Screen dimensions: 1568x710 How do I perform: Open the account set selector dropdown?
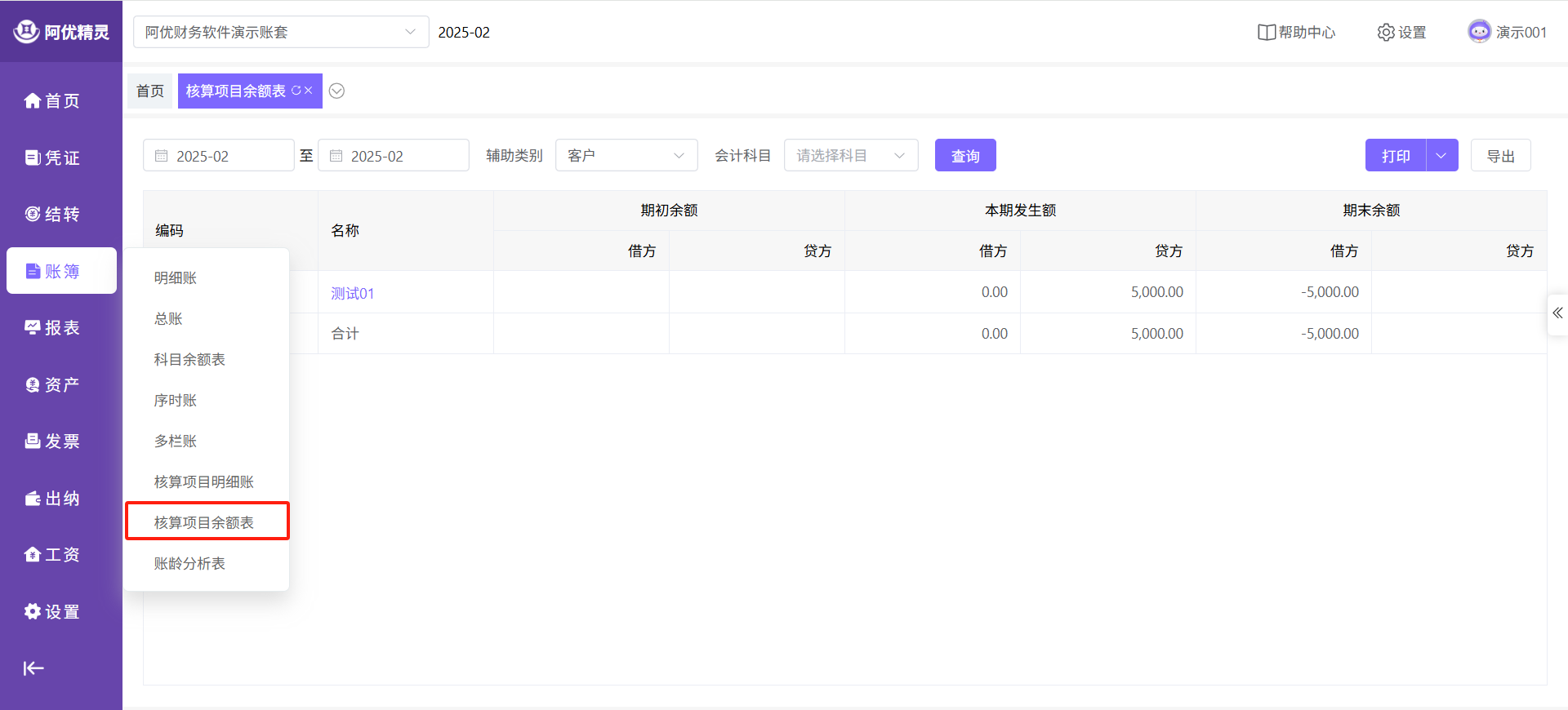[x=280, y=32]
